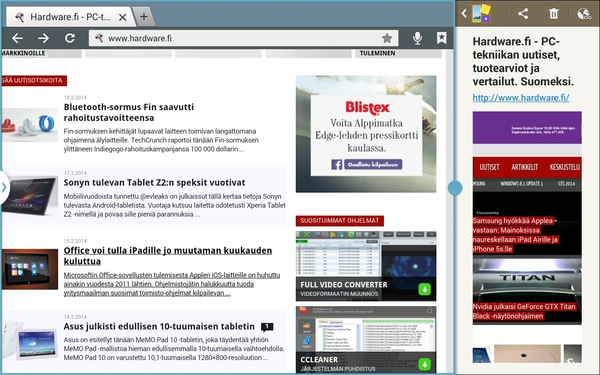The width and height of the screenshot is (600, 375).
Task: Open comment bubble icon on Asus article
Action: (x=267, y=327)
